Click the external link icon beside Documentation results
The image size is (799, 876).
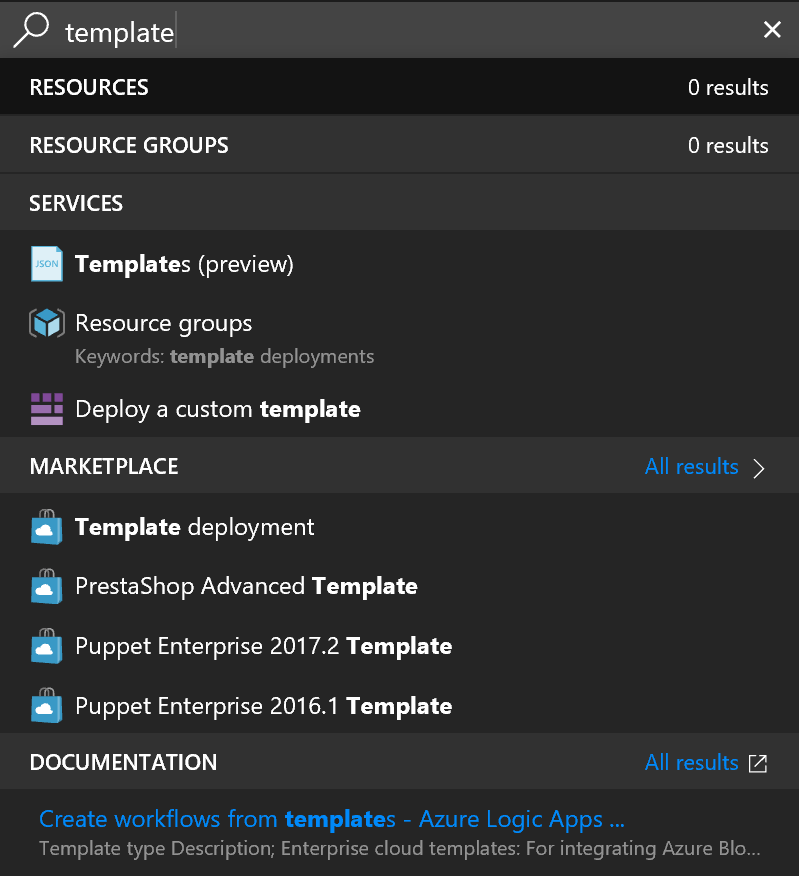(758, 762)
